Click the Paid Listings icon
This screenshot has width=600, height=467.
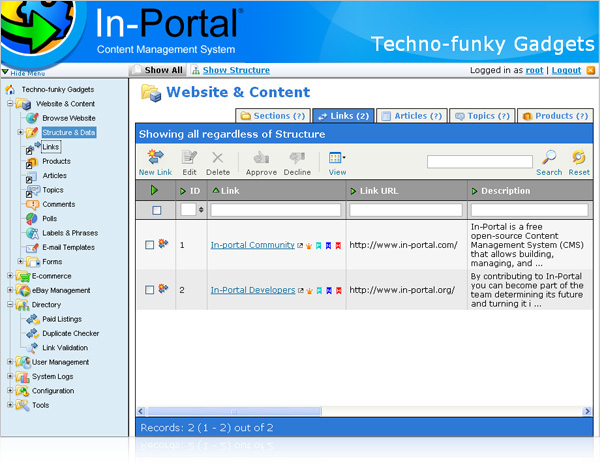point(33,319)
